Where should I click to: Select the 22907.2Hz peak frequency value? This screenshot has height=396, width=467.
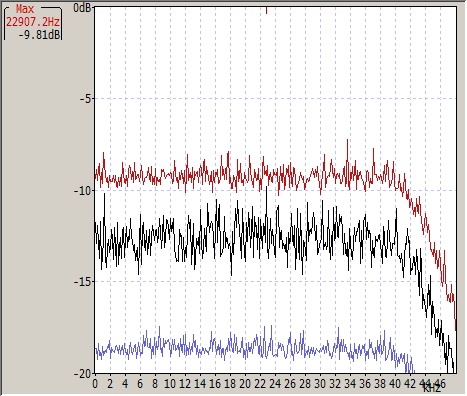(x=33, y=22)
